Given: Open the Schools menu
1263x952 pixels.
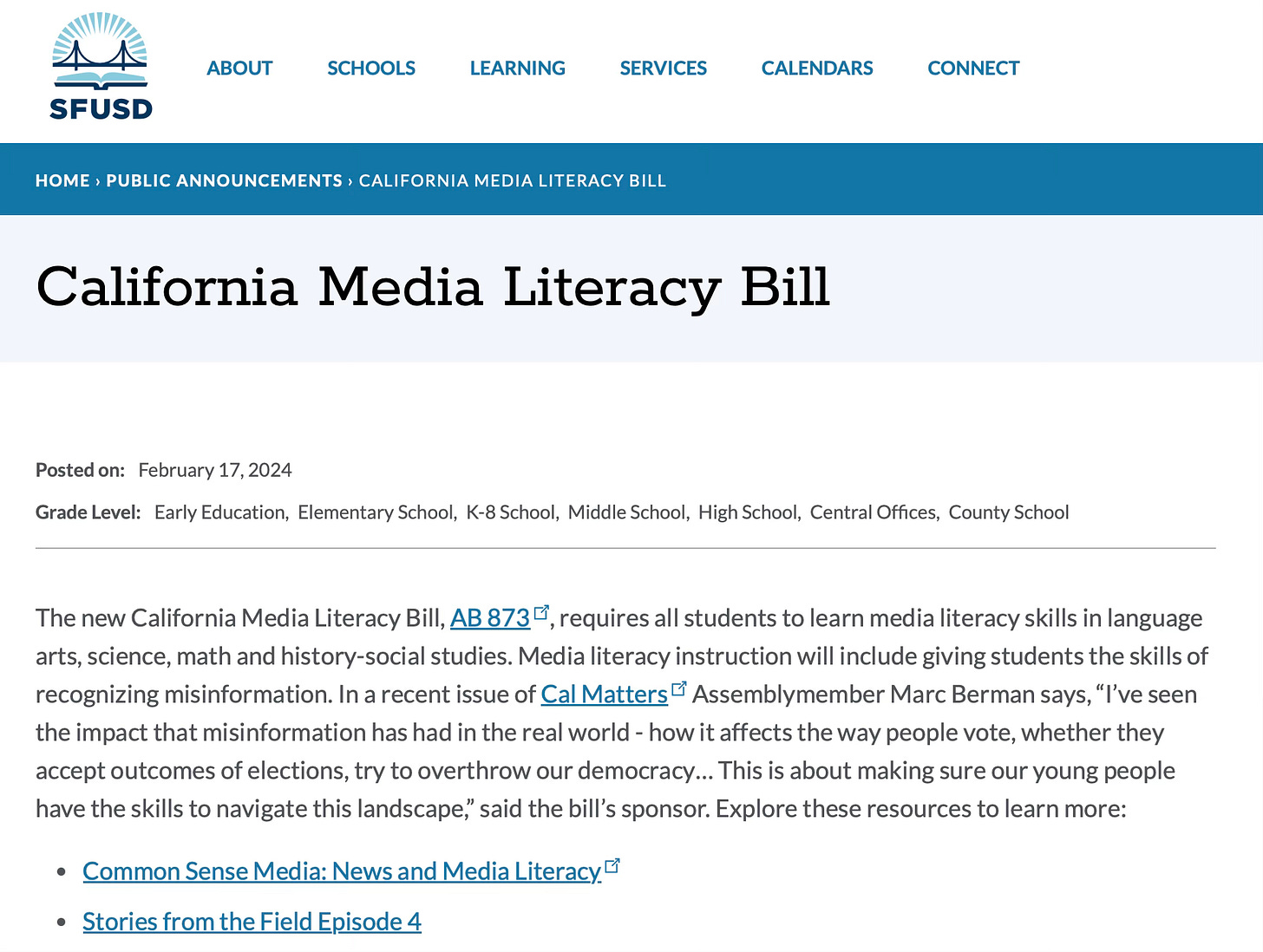Looking at the screenshot, I should pyautogui.click(x=371, y=68).
